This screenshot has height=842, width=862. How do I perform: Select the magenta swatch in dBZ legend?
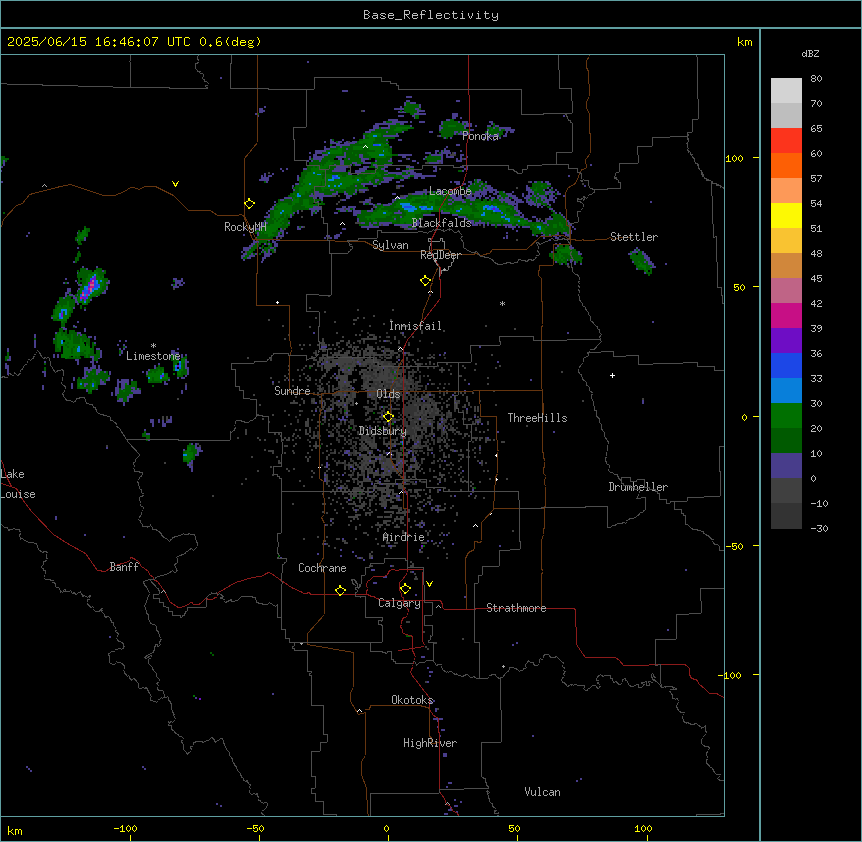[786, 315]
